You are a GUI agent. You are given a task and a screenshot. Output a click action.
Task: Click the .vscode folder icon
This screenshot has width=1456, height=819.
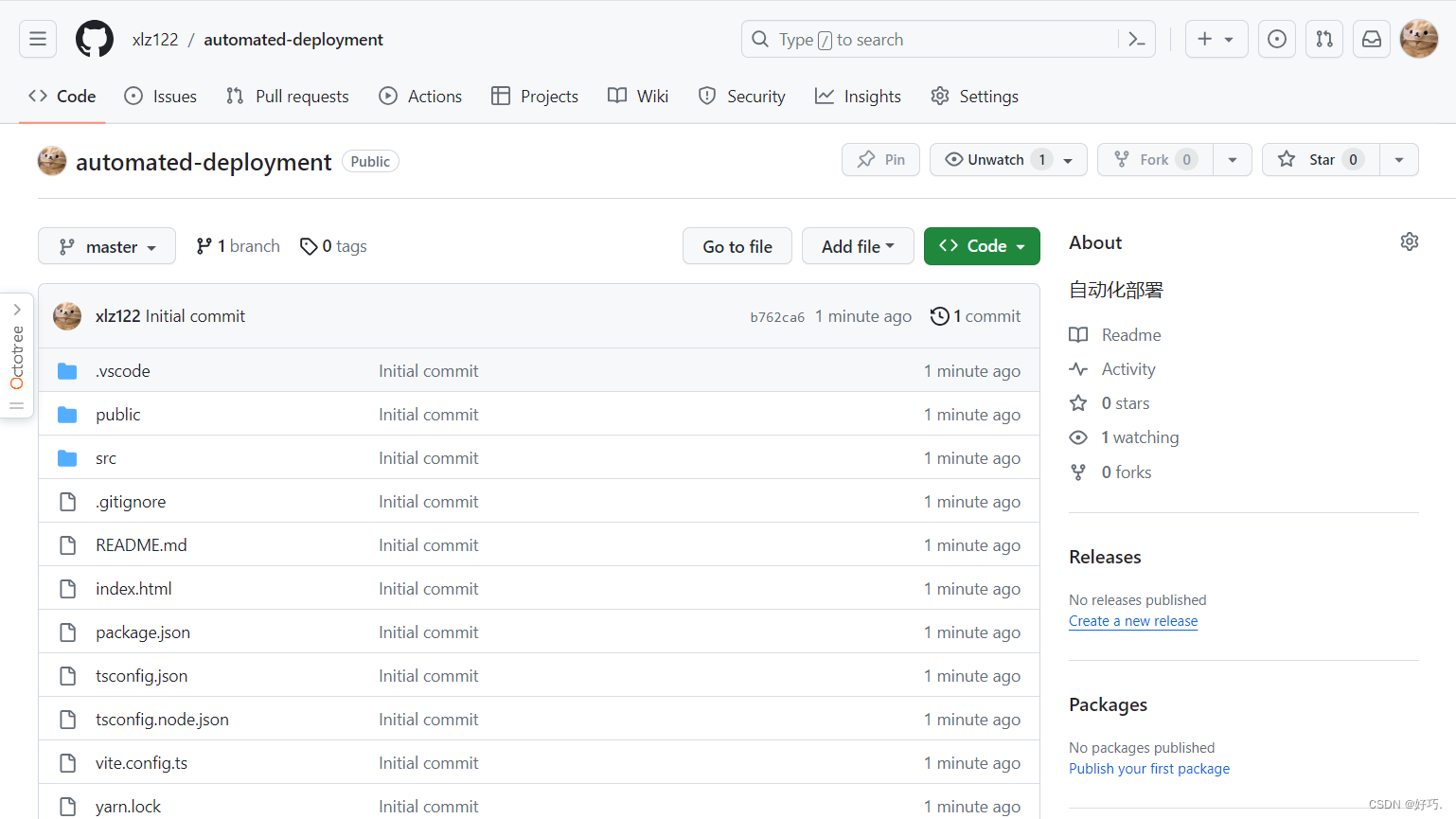tap(67, 371)
